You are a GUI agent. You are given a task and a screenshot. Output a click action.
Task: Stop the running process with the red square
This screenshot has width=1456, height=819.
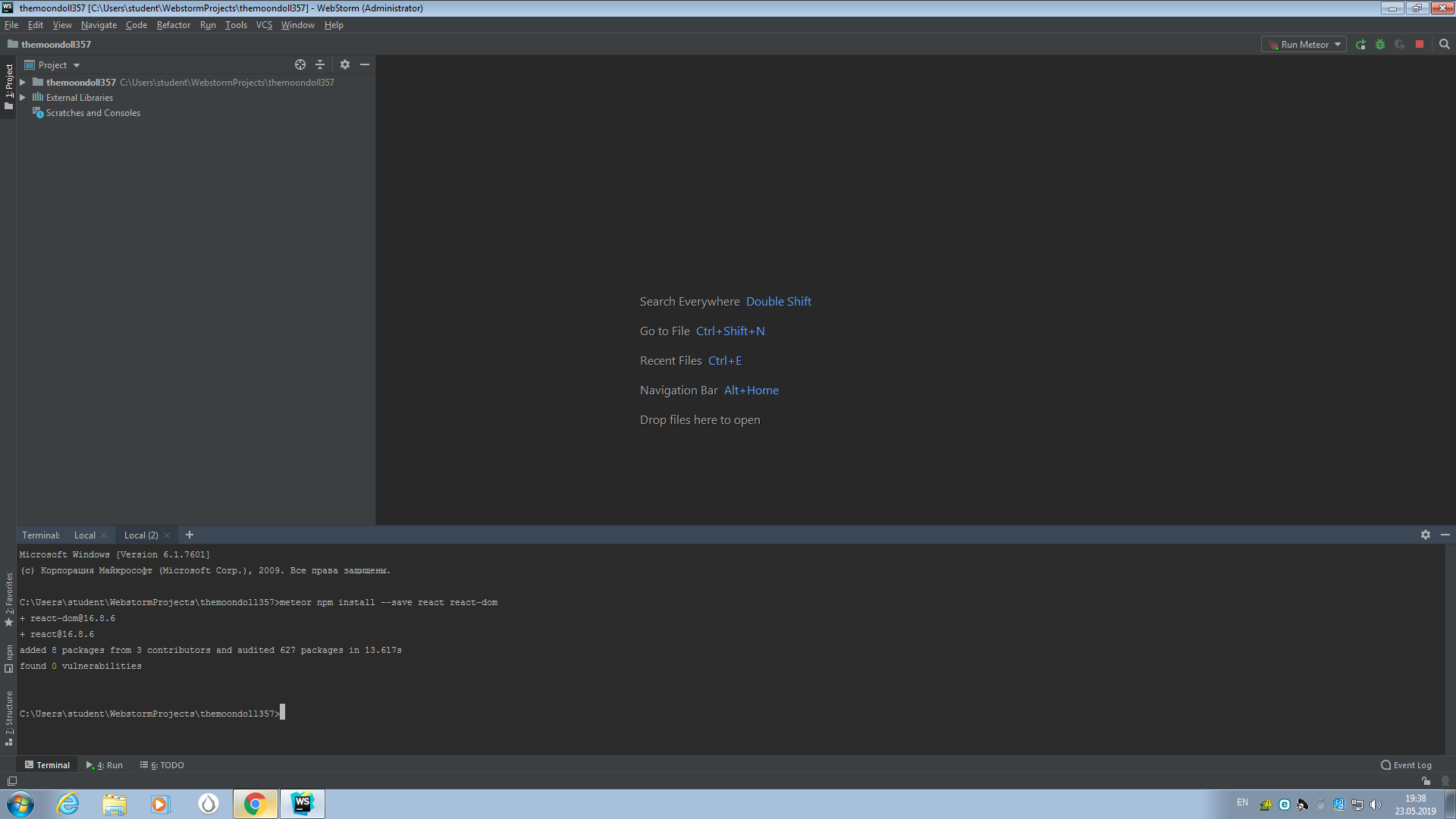point(1420,45)
